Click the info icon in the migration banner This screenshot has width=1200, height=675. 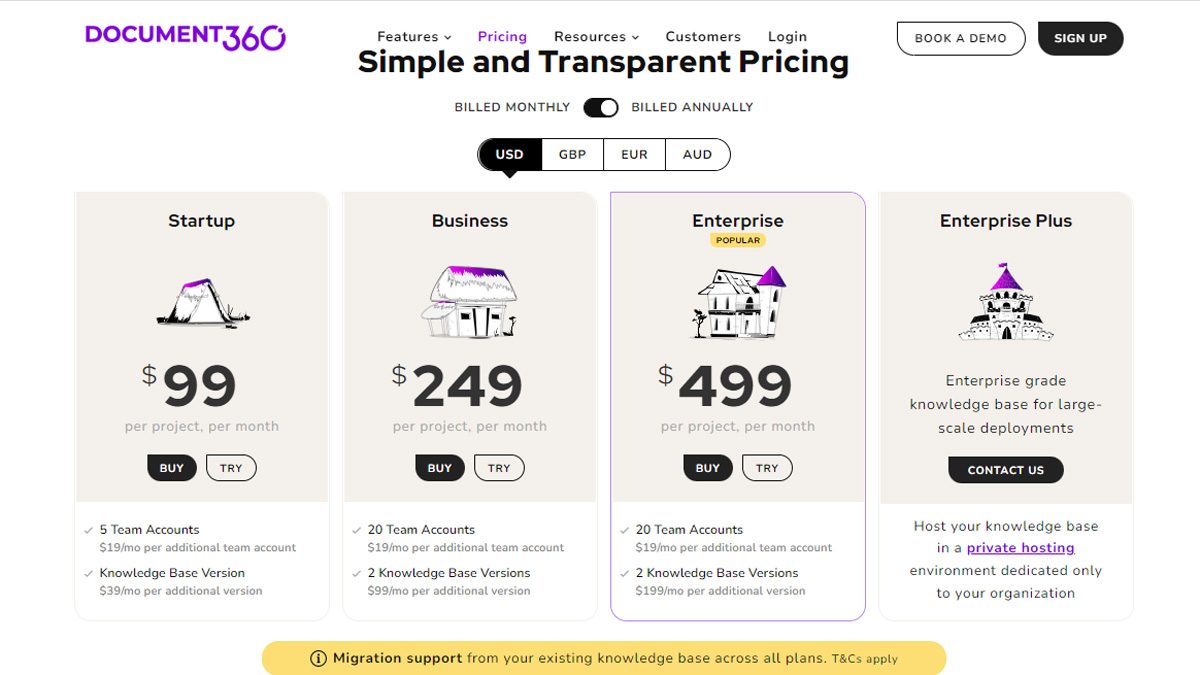pos(317,658)
